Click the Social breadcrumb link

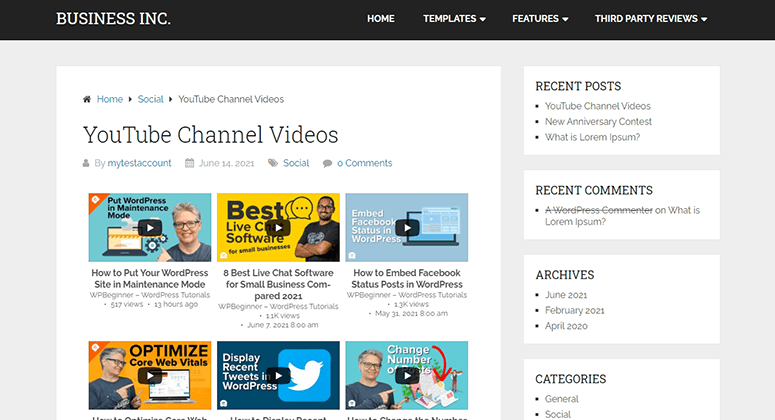(x=150, y=99)
